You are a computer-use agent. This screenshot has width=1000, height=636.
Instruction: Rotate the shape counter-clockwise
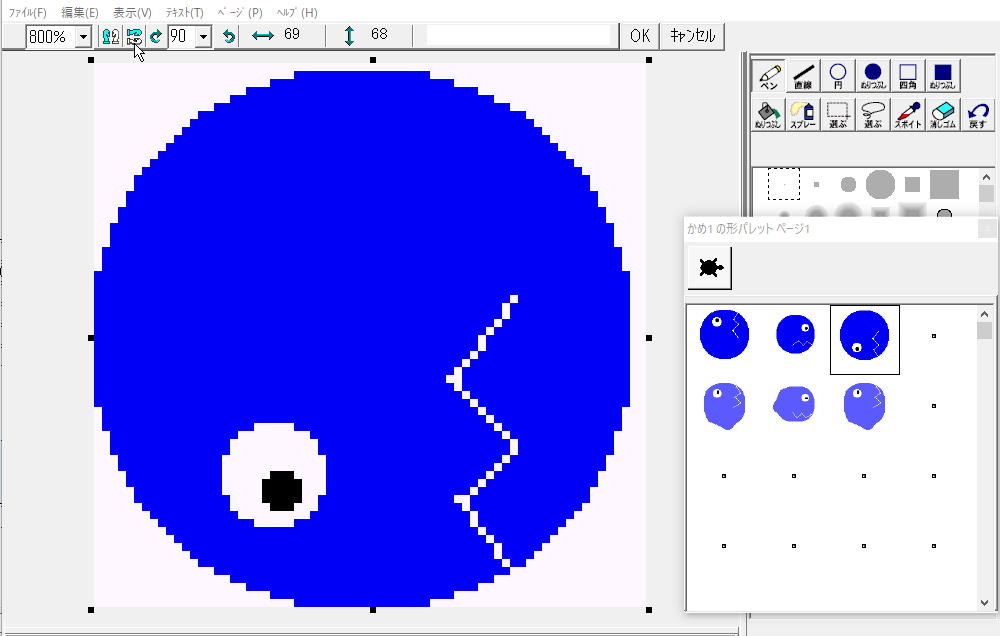point(228,36)
